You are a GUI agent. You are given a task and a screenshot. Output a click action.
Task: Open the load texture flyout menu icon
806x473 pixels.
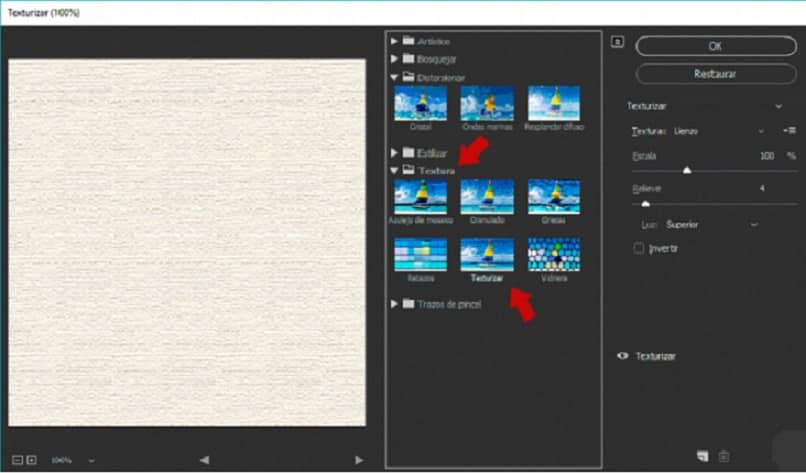(x=789, y=131)
